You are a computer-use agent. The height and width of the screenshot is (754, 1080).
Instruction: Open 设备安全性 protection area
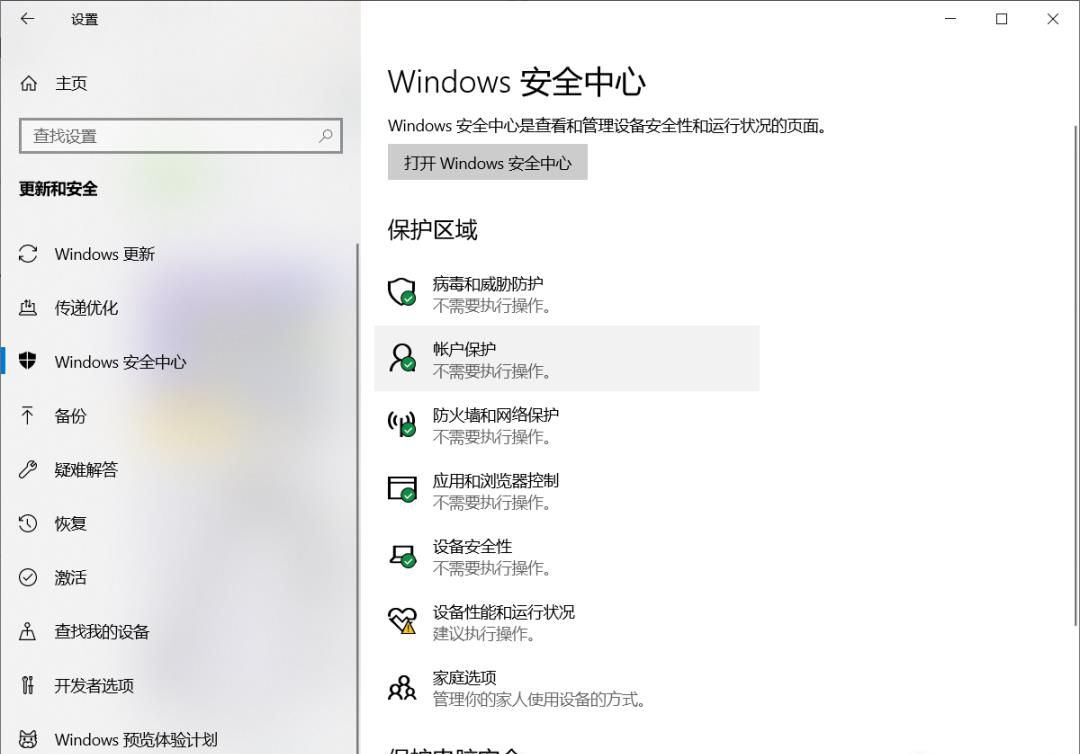tap(567, 556)
